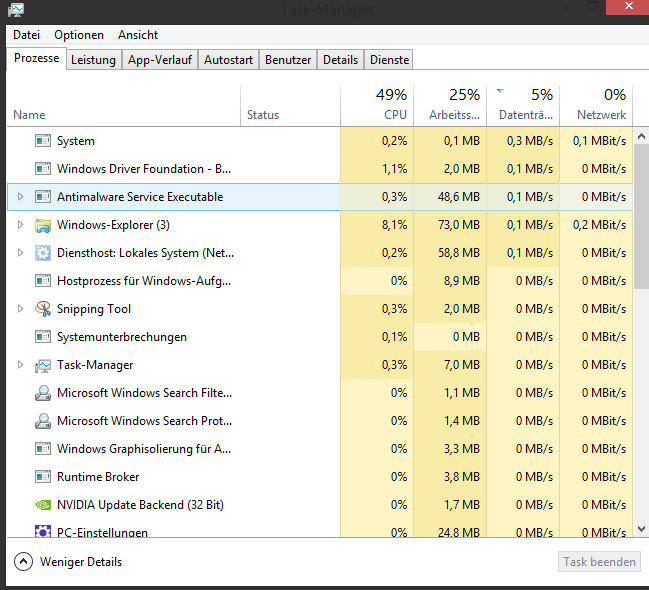Sort by Netzwerk column header

[596, 106]
